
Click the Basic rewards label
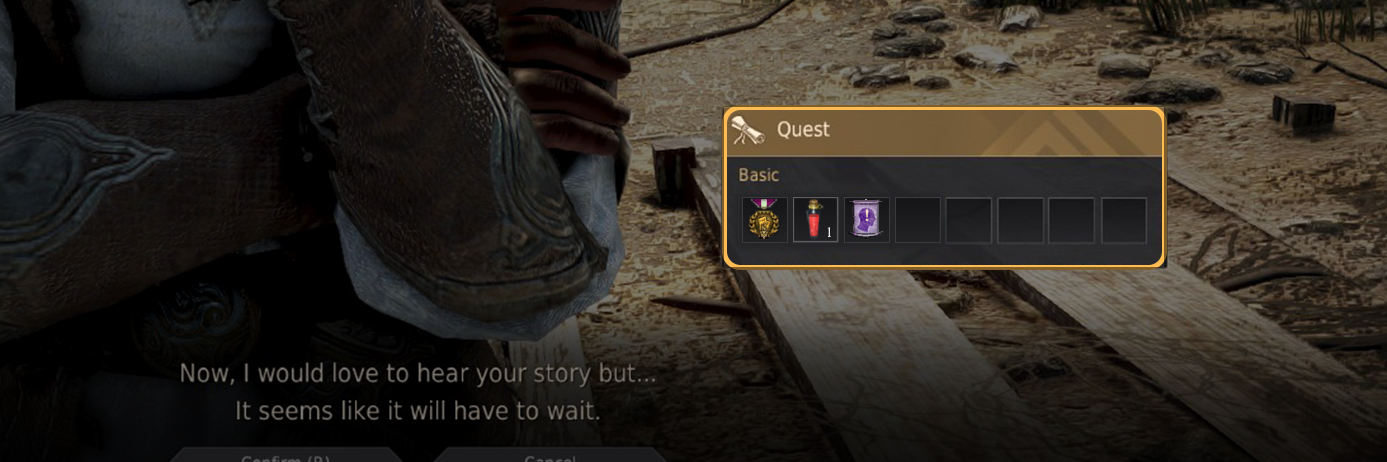pyautogui.click(x=758, y=175)
